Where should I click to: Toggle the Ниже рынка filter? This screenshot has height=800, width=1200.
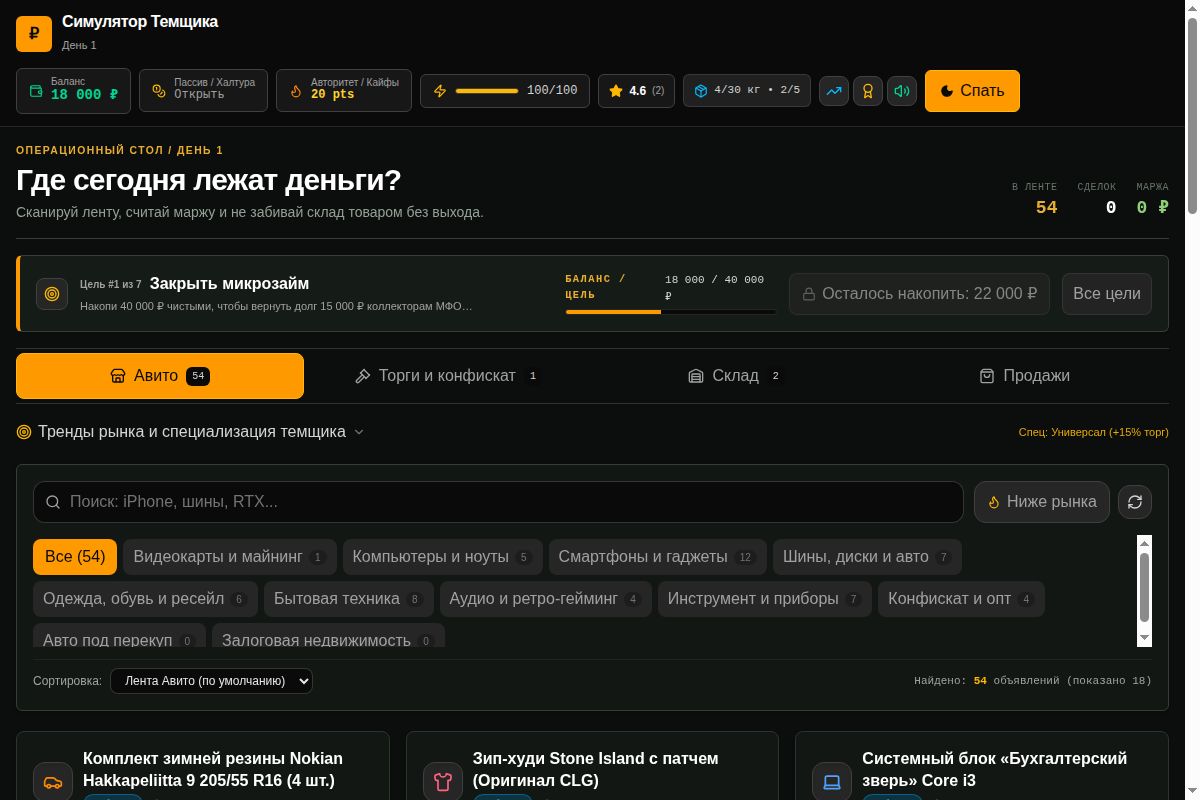coord(1042,502)
